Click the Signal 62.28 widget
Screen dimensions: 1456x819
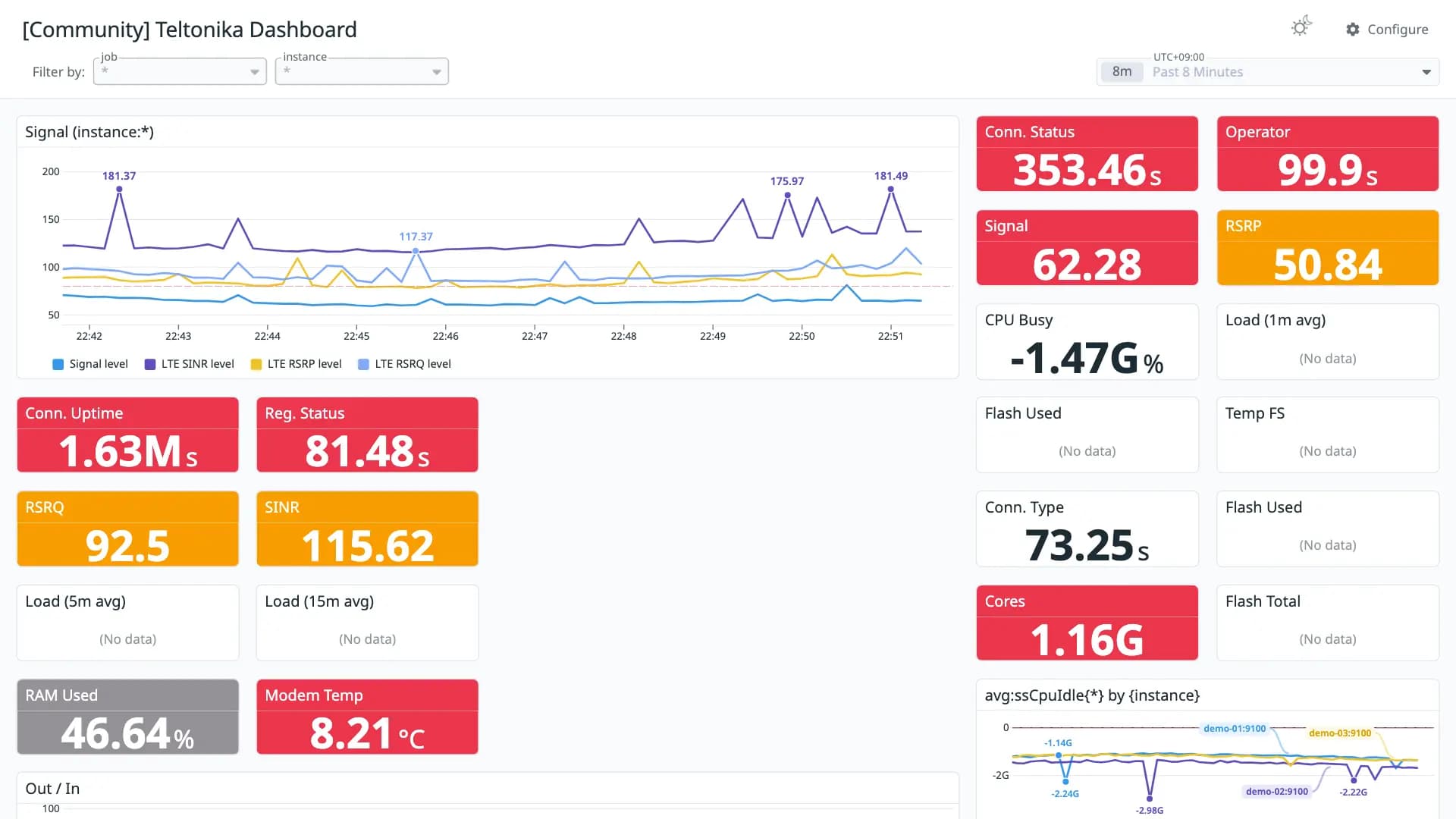click(1087, 248)
